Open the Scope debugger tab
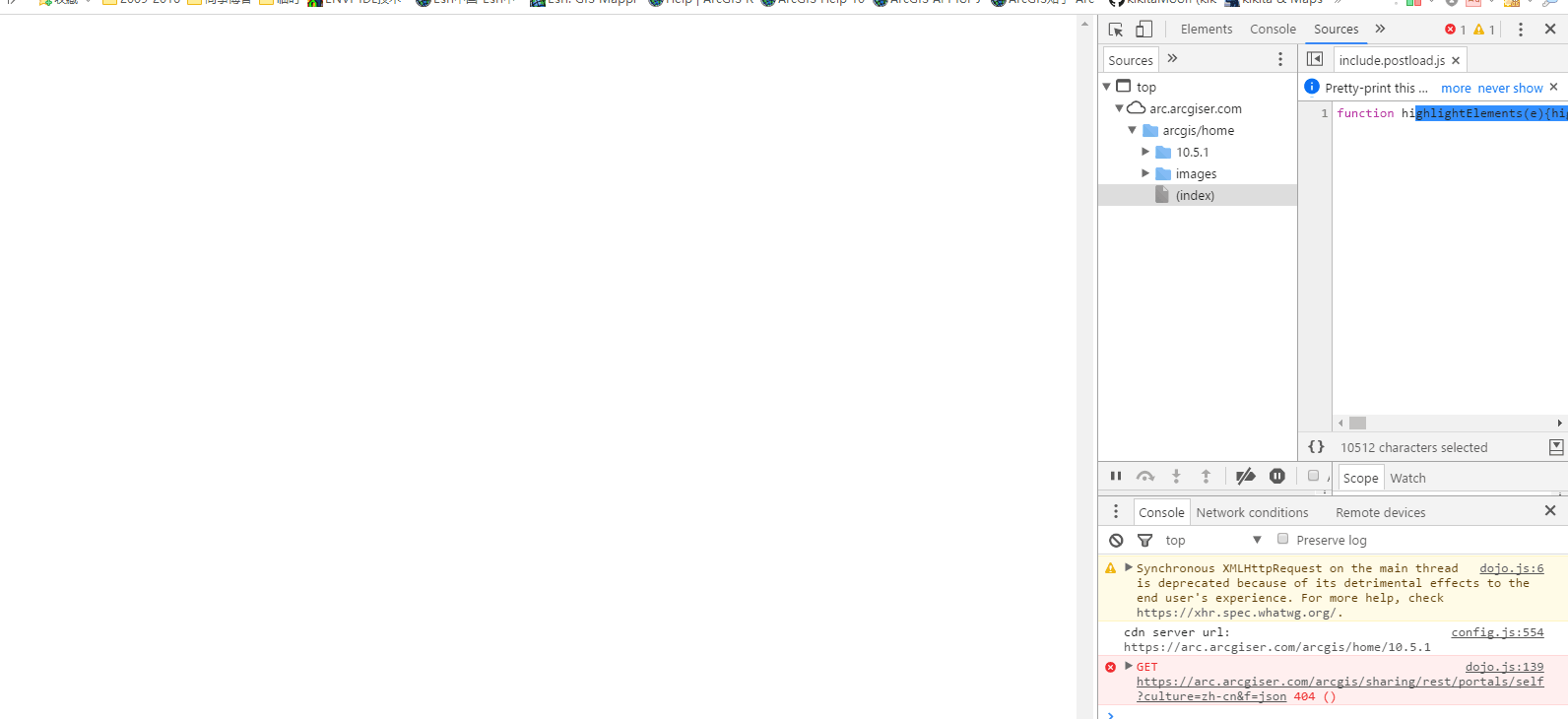Screen dimensions: 1568x719 (x=1360, y=478)
